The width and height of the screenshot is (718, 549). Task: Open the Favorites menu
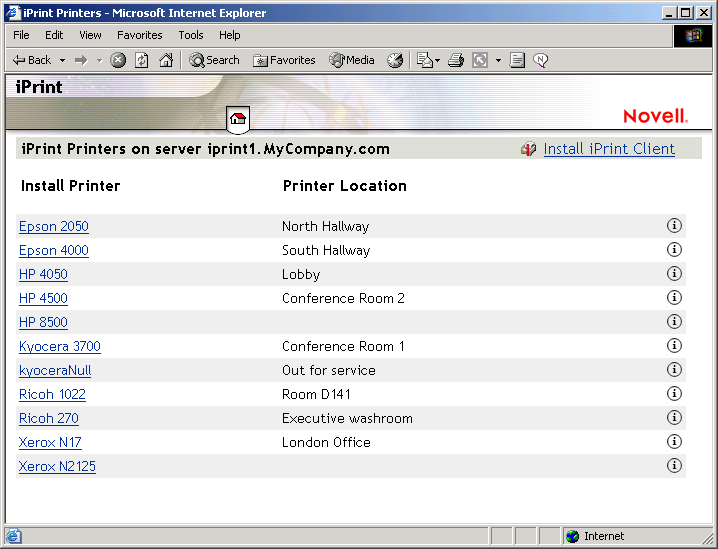140,35
